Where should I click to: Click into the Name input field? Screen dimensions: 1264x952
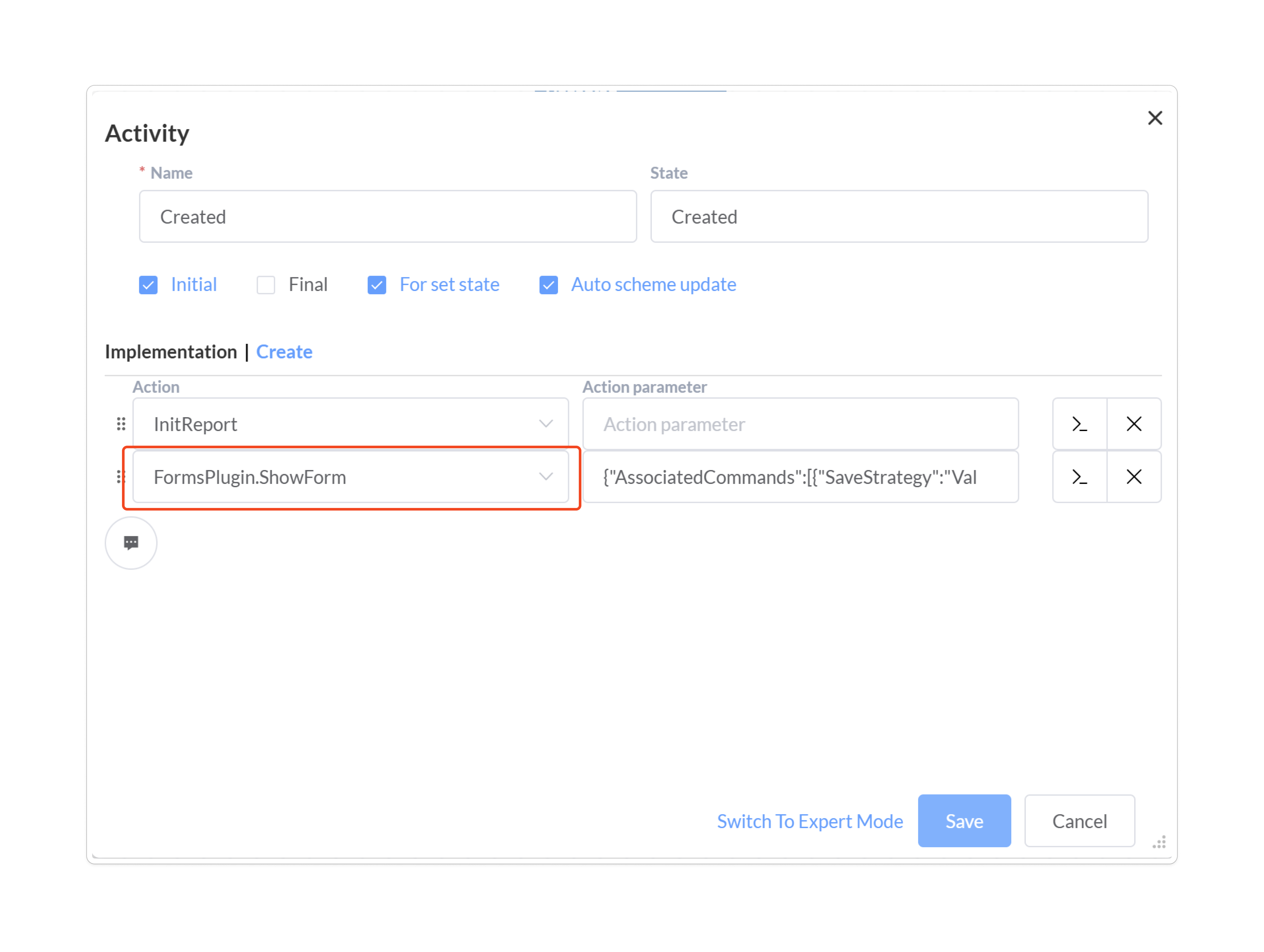click(387, 217)
